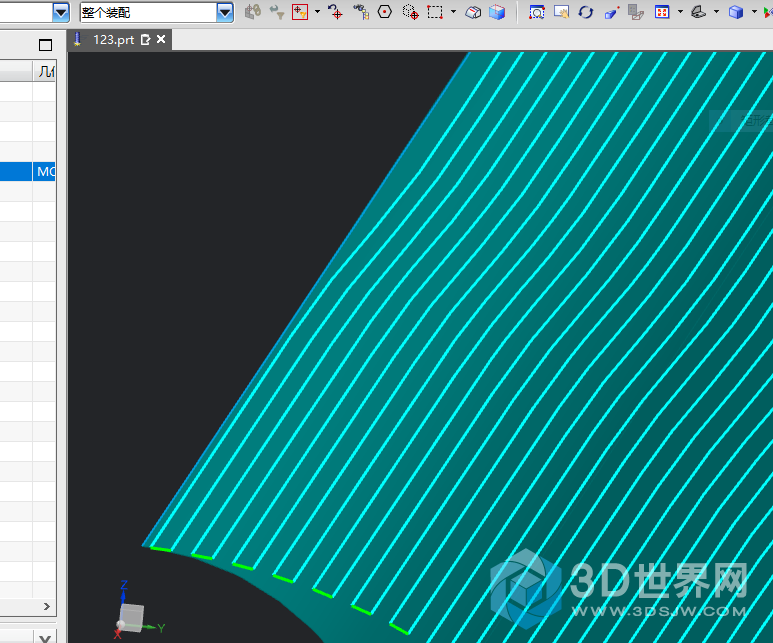Image resolution: width=773 pixels, height=643 pixels.
Task: Open the arrow beside the rendering style cube
Action: 754,12
